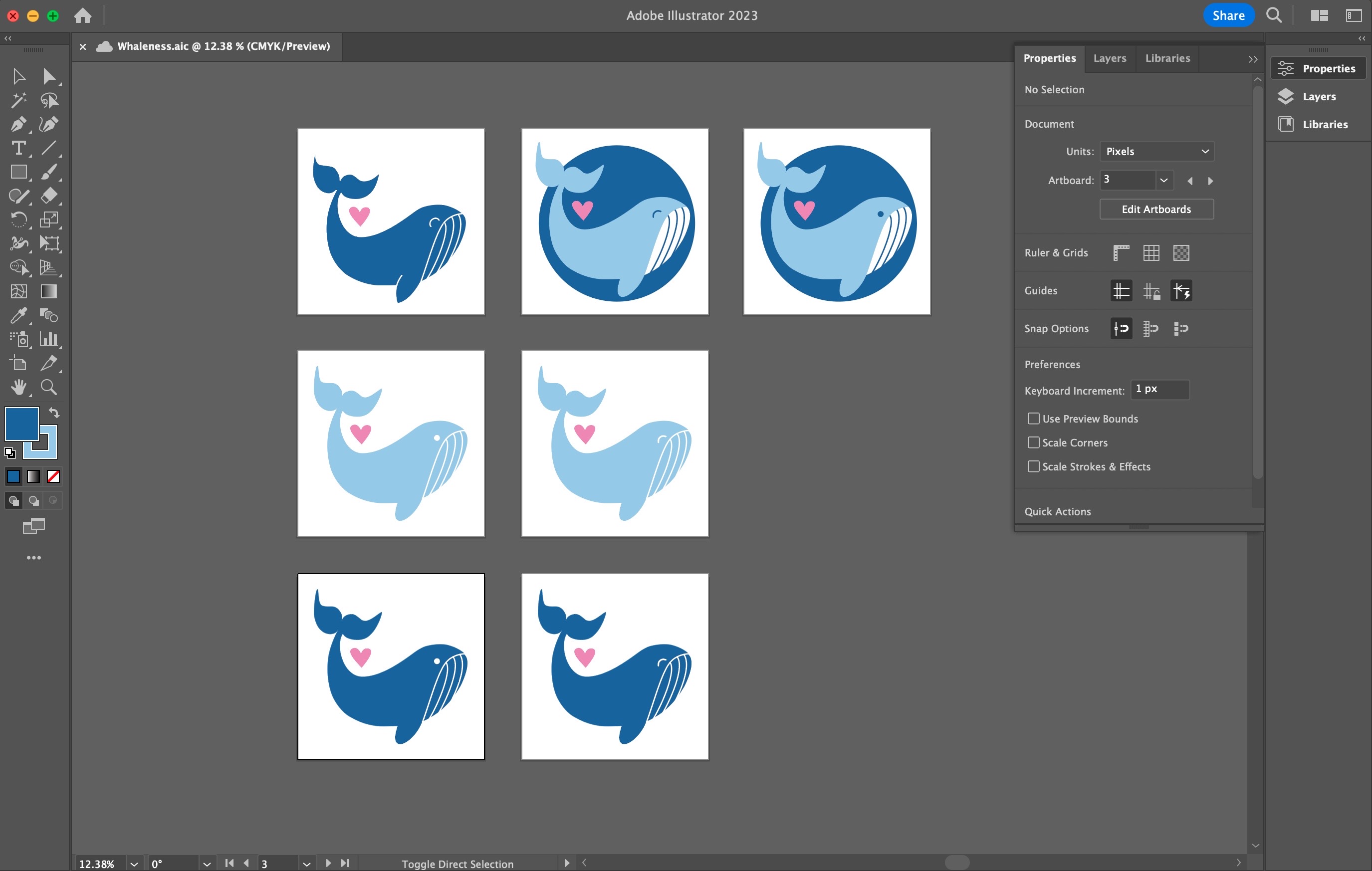Open the Units dropdown showing Pixels
1372x871 pixels.
pos(1156,152)
